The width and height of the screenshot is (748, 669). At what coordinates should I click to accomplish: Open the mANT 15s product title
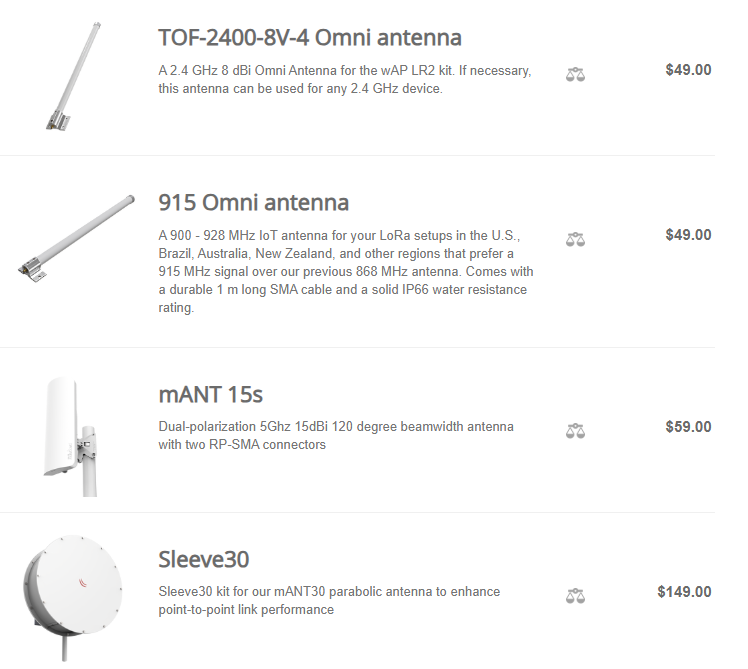(x=210, y=395)
